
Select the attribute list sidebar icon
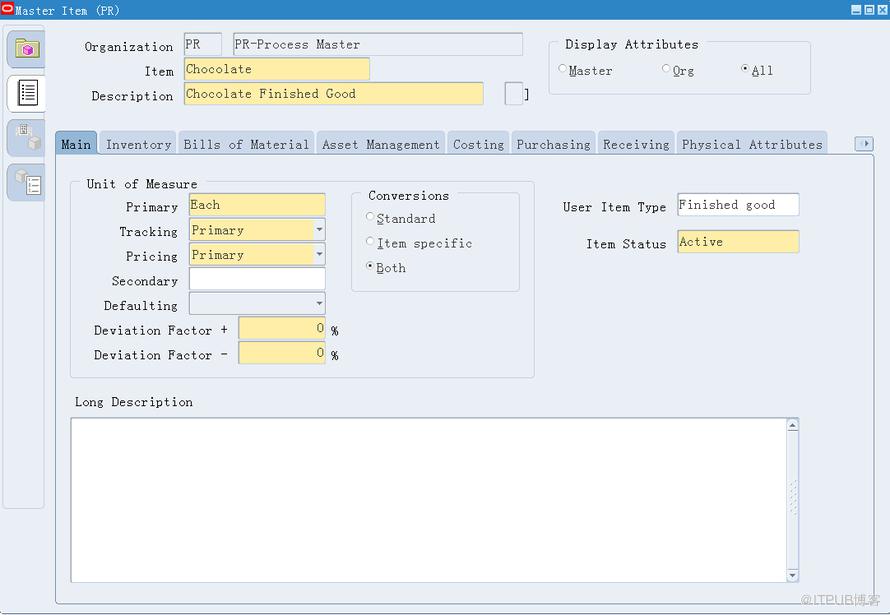27,93
